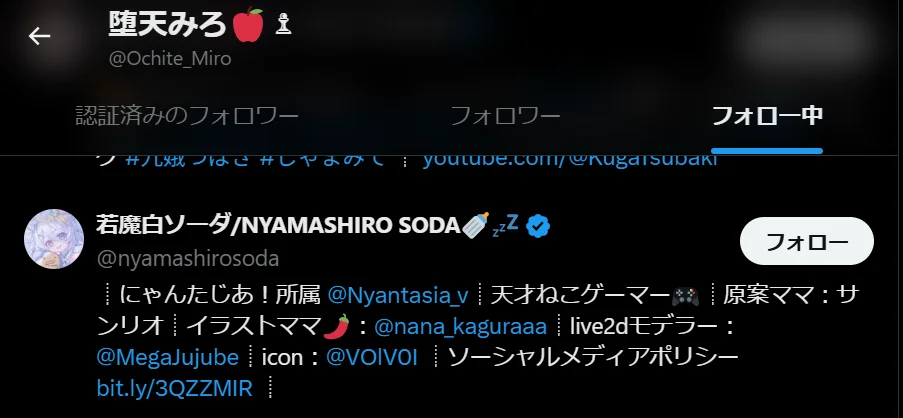Open the NYAMASHIRO SODA profile avatar

coord(54,239)
